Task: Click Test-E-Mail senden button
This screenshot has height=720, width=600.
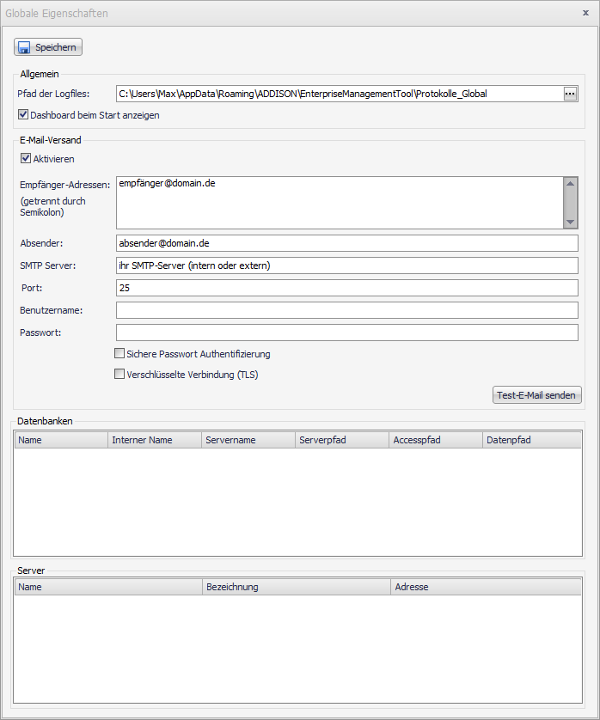Action: point(537,395)
